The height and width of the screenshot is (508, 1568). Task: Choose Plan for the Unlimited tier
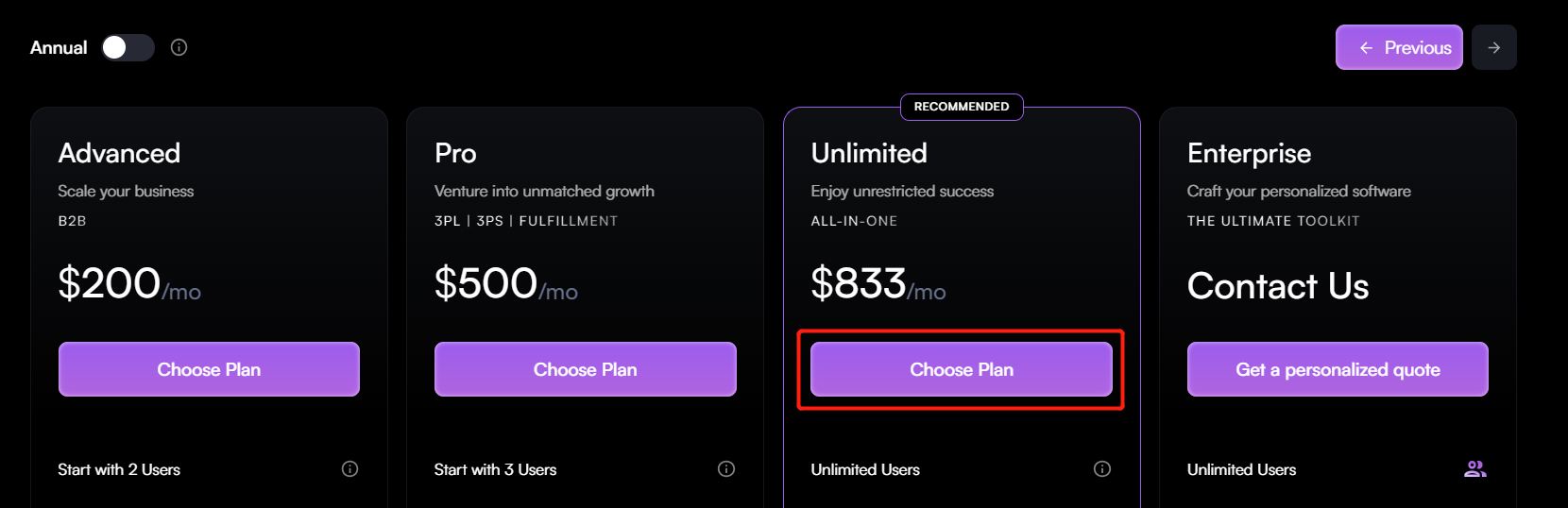(x=961, y=369)
